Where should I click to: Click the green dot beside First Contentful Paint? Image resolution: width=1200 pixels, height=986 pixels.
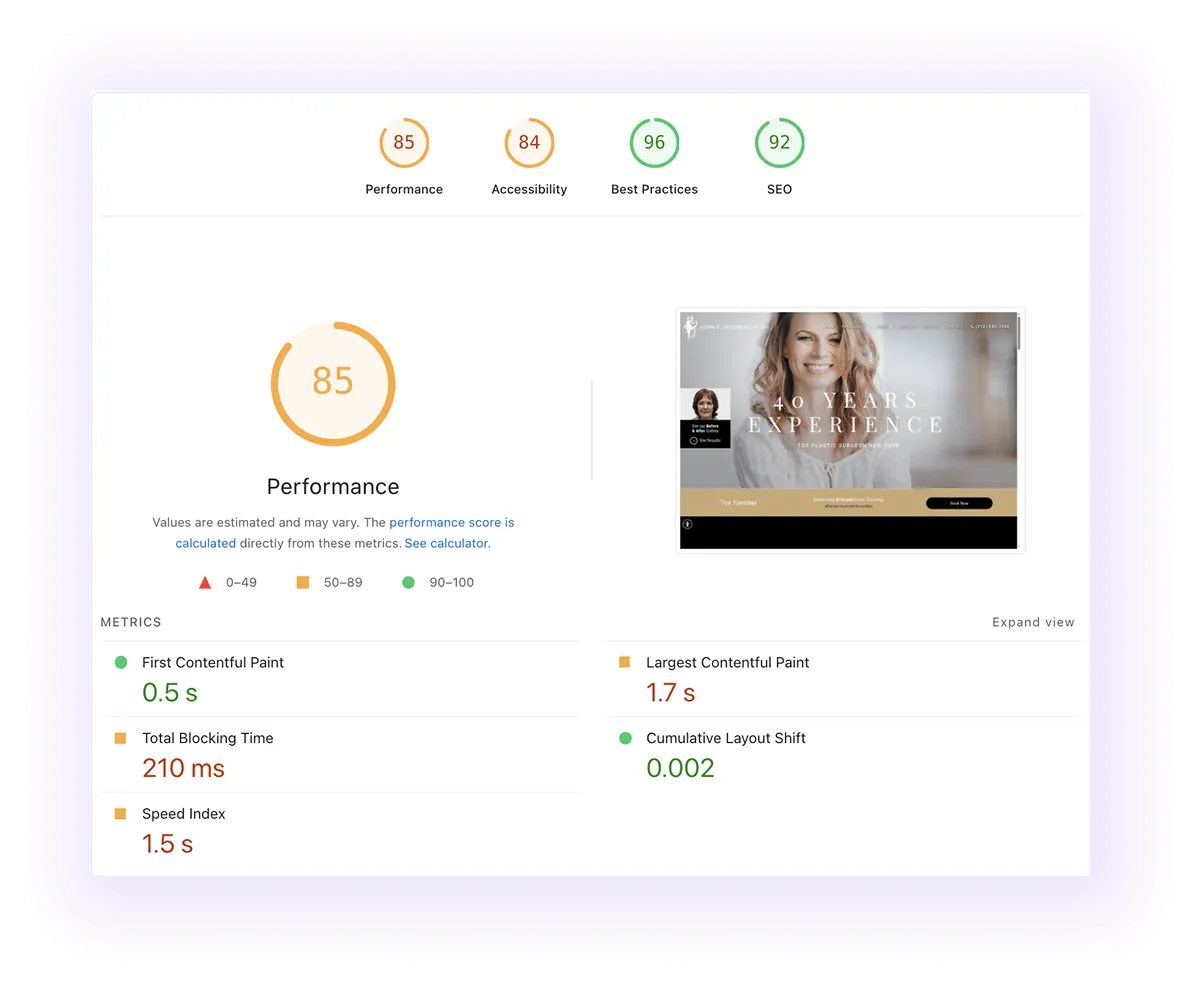tap(122, 662)
